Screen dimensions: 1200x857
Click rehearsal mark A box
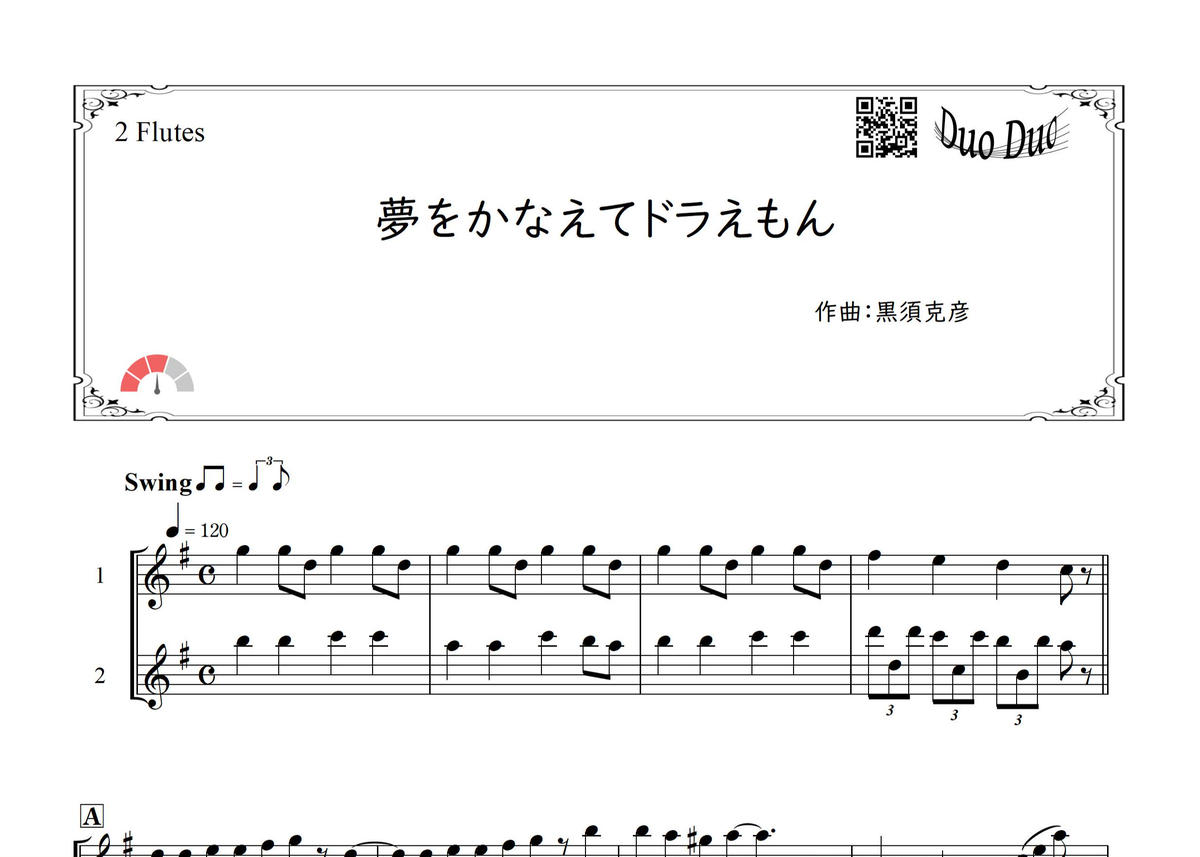[x=92, y=816]
